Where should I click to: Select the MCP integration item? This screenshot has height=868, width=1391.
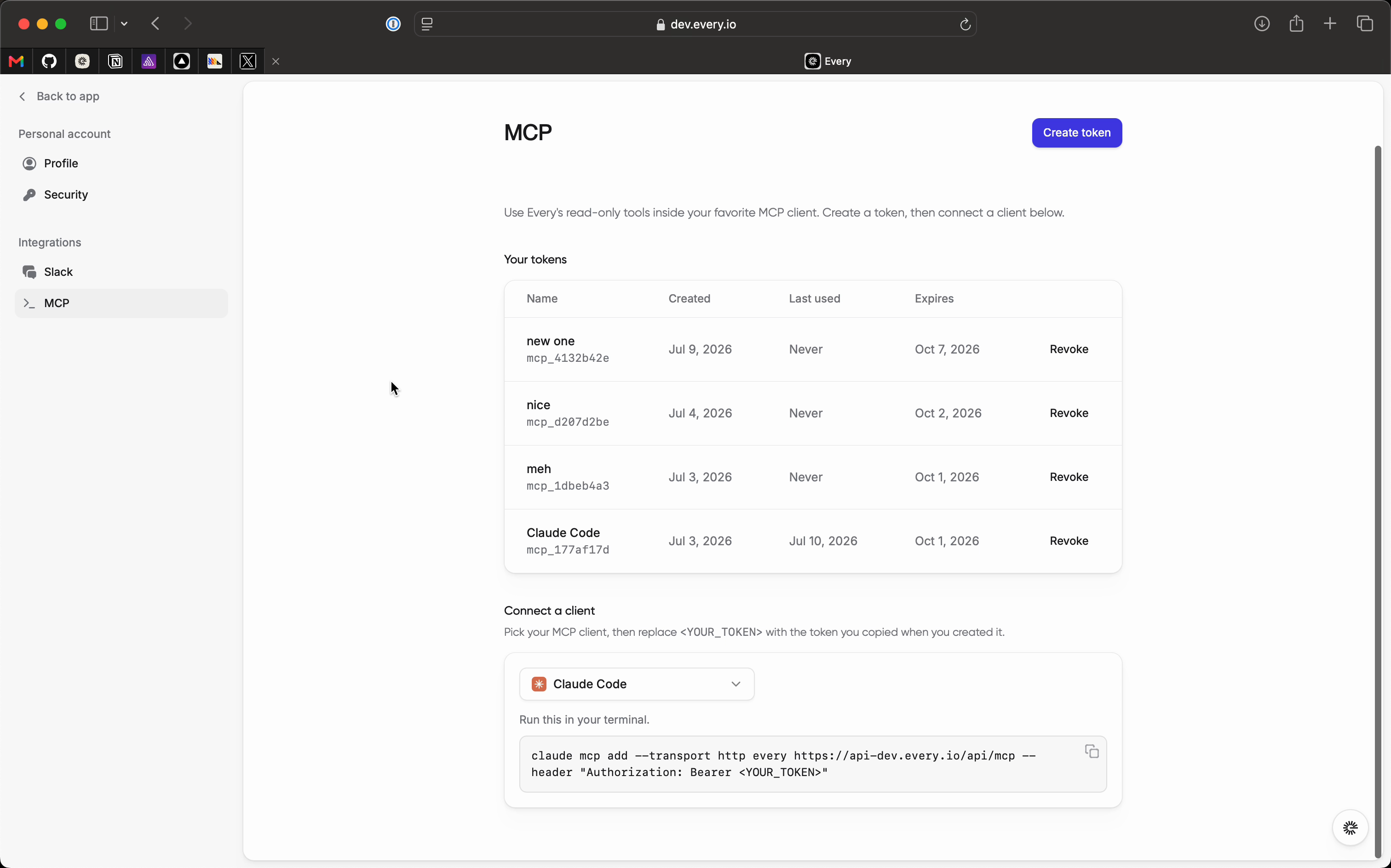click(x=121, y=303)
